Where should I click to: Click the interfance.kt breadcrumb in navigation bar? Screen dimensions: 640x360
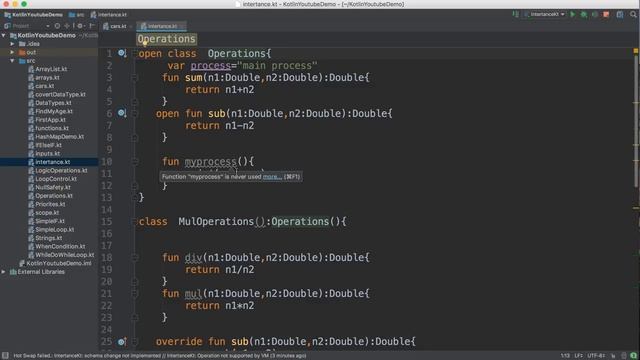[109, 15]
